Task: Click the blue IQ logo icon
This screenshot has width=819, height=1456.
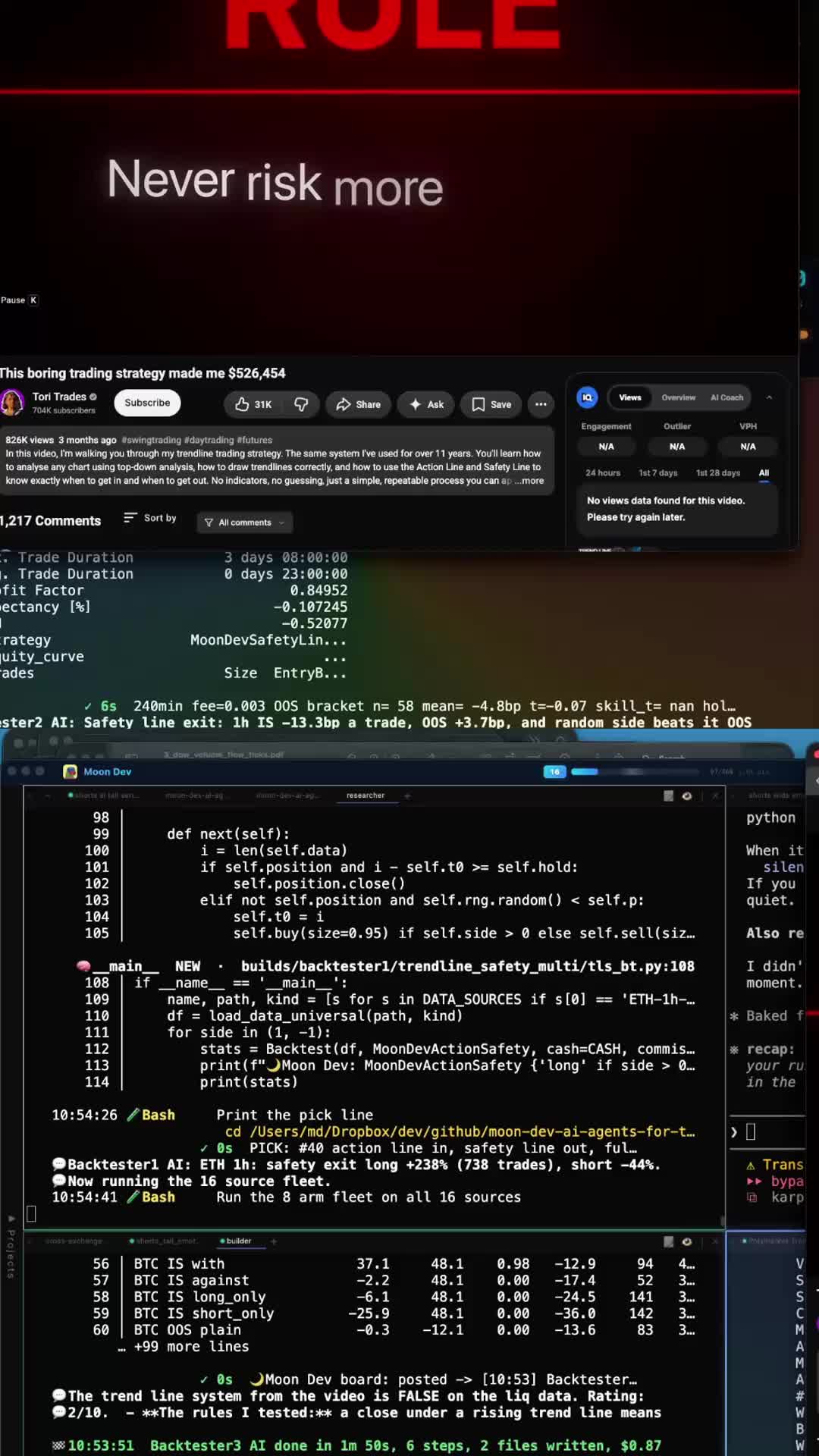Action: pyautogui.click(x=587, y=397)
